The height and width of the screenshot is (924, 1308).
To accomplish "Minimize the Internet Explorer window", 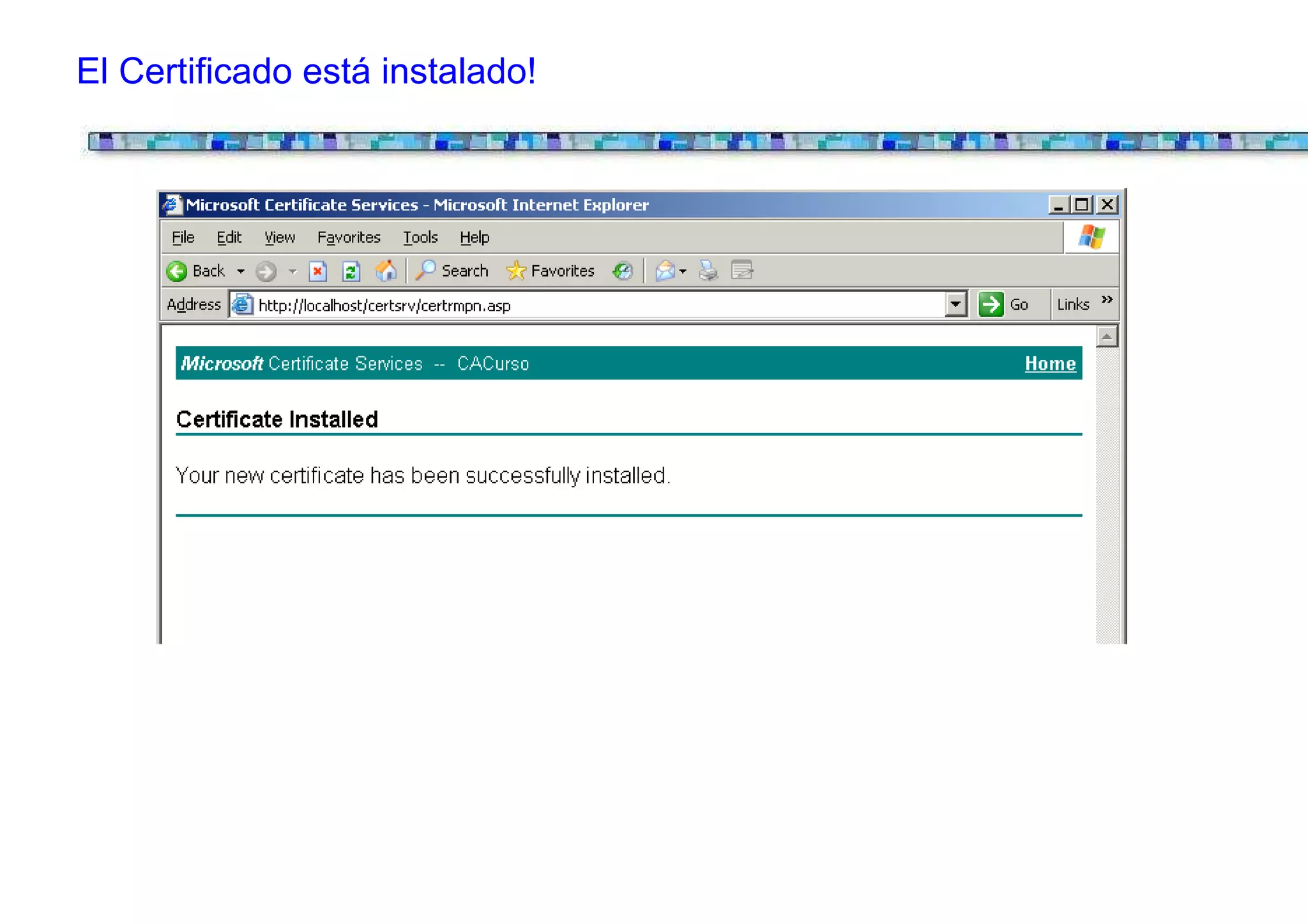I will (x=1058, y=205).
